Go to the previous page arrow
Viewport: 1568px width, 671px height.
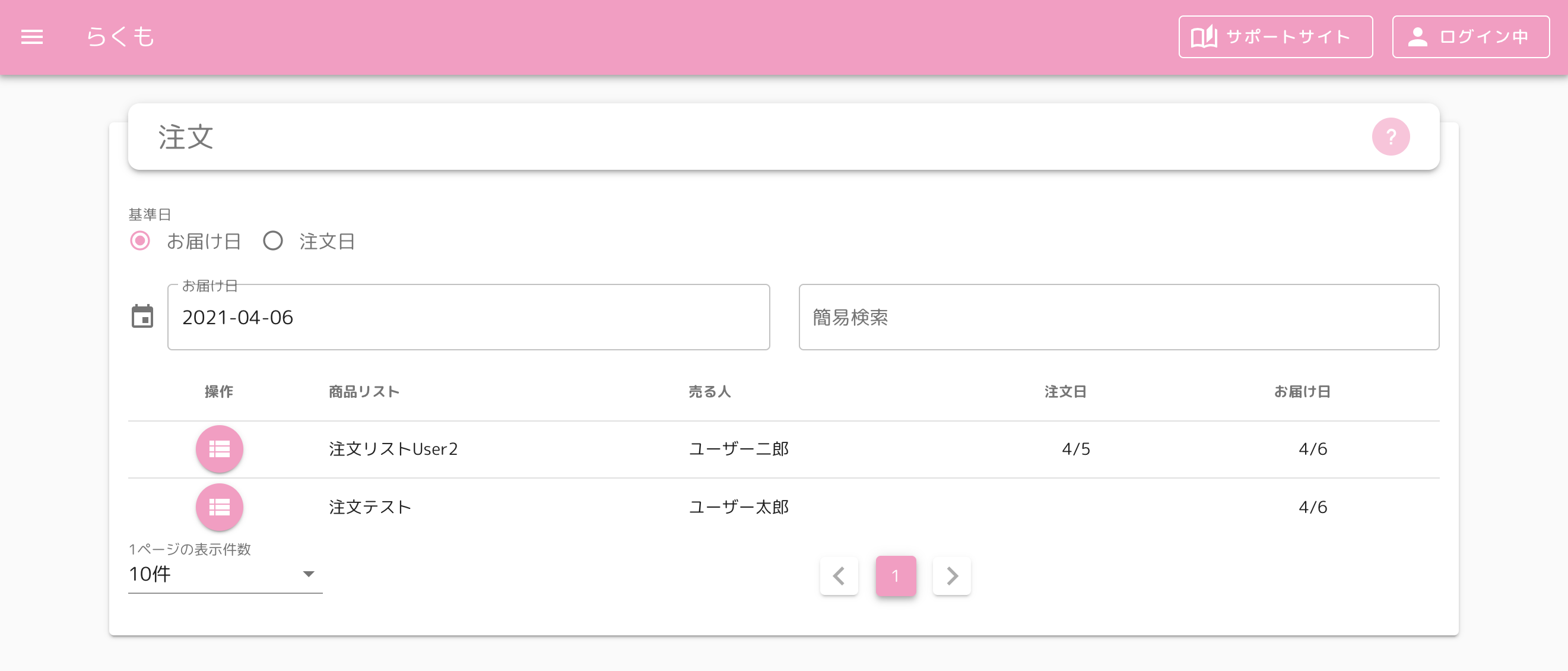[x=839, y=575]
